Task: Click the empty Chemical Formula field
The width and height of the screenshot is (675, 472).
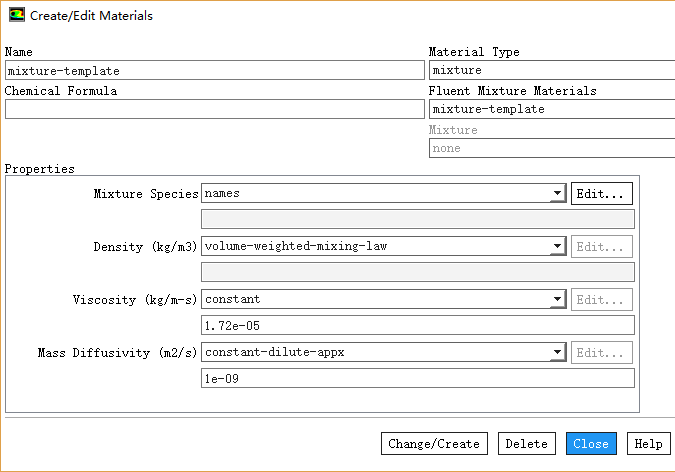Action: point(214,110)
